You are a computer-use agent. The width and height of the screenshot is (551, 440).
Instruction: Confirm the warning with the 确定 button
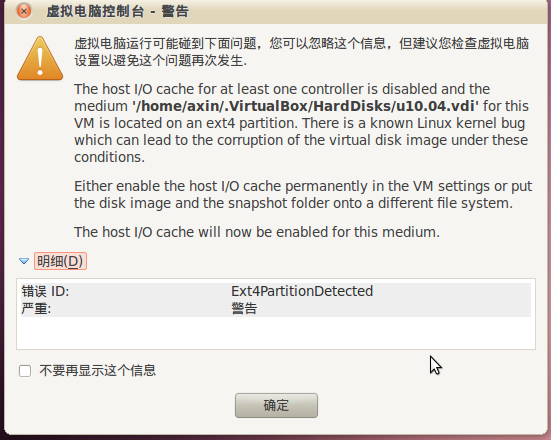[276, 405]
